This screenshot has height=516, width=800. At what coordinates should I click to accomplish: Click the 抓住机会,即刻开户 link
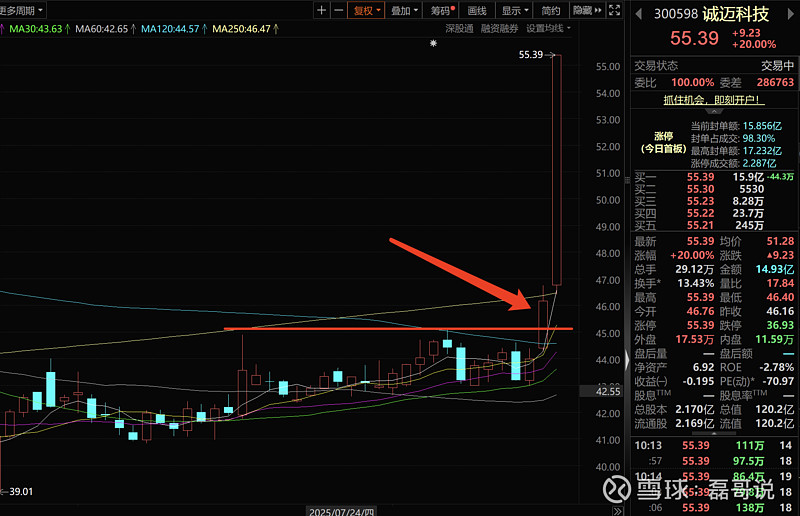tap(714, 100)
